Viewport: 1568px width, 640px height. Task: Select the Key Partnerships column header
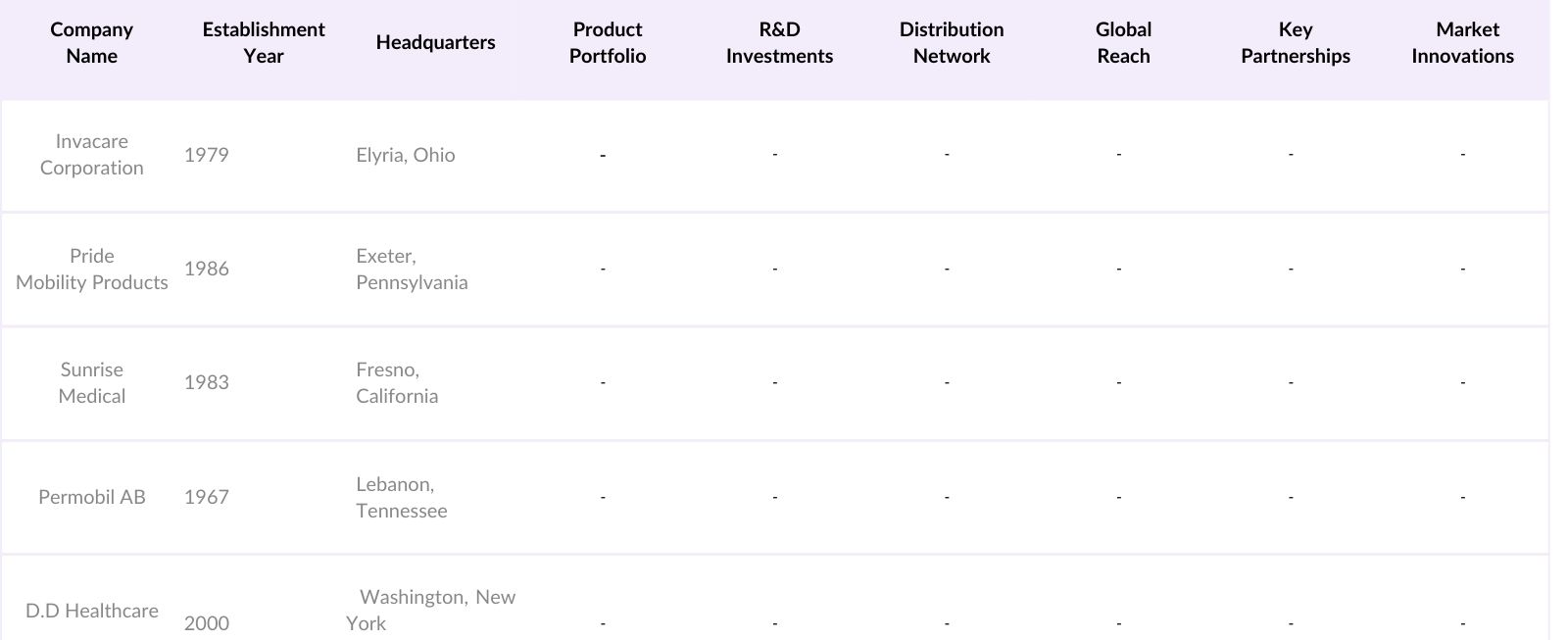[1295, 43]
